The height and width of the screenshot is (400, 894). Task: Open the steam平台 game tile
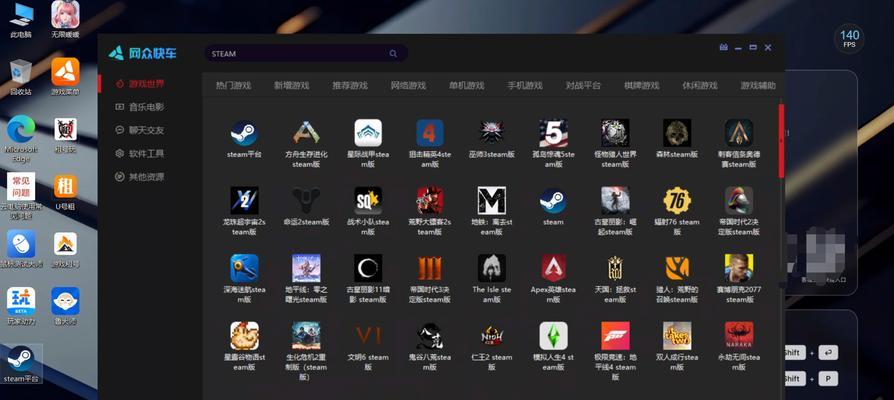[x=244, y=133]
